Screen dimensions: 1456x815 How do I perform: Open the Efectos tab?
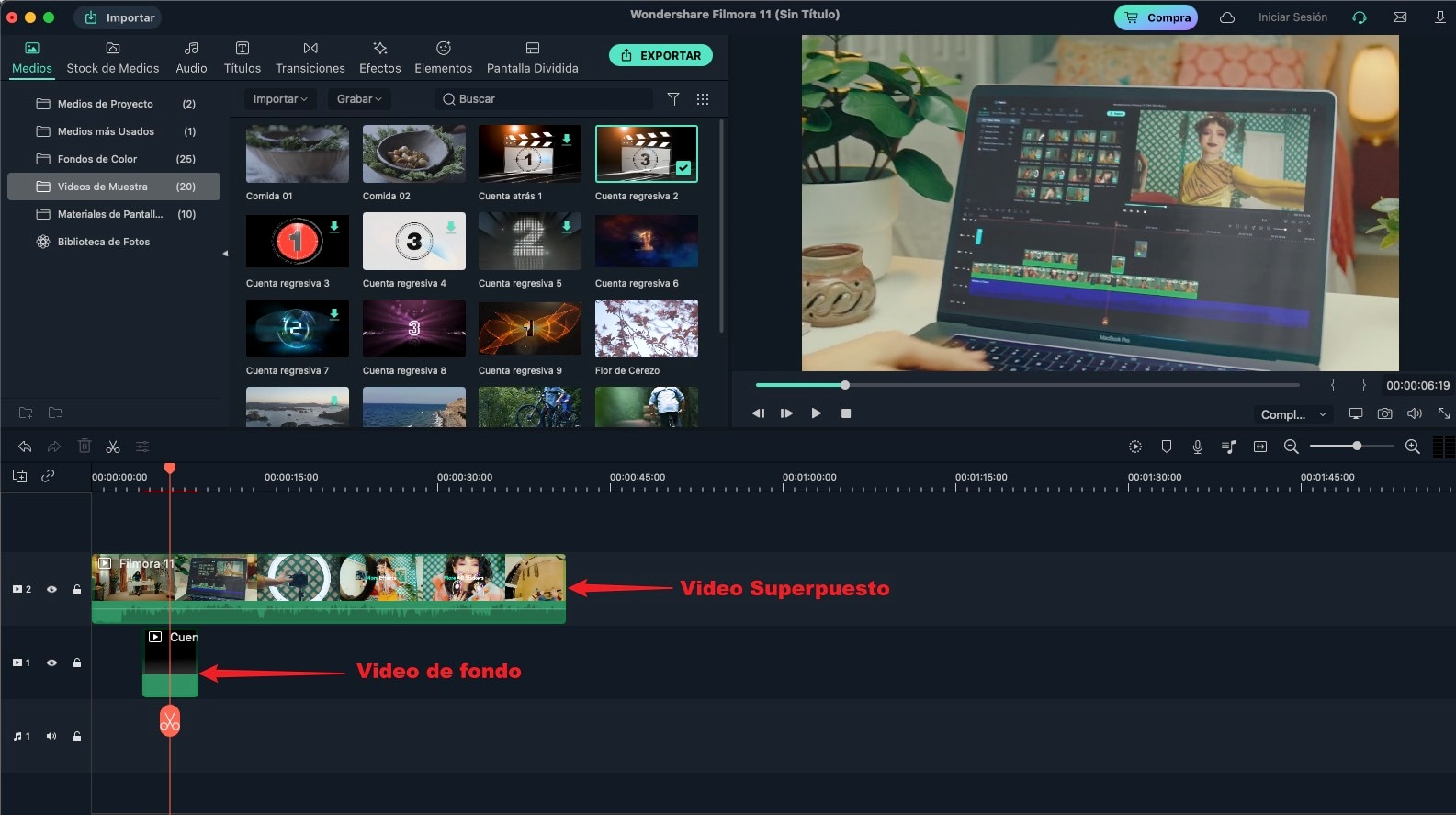pyautogui.click(x=380, y=58)
